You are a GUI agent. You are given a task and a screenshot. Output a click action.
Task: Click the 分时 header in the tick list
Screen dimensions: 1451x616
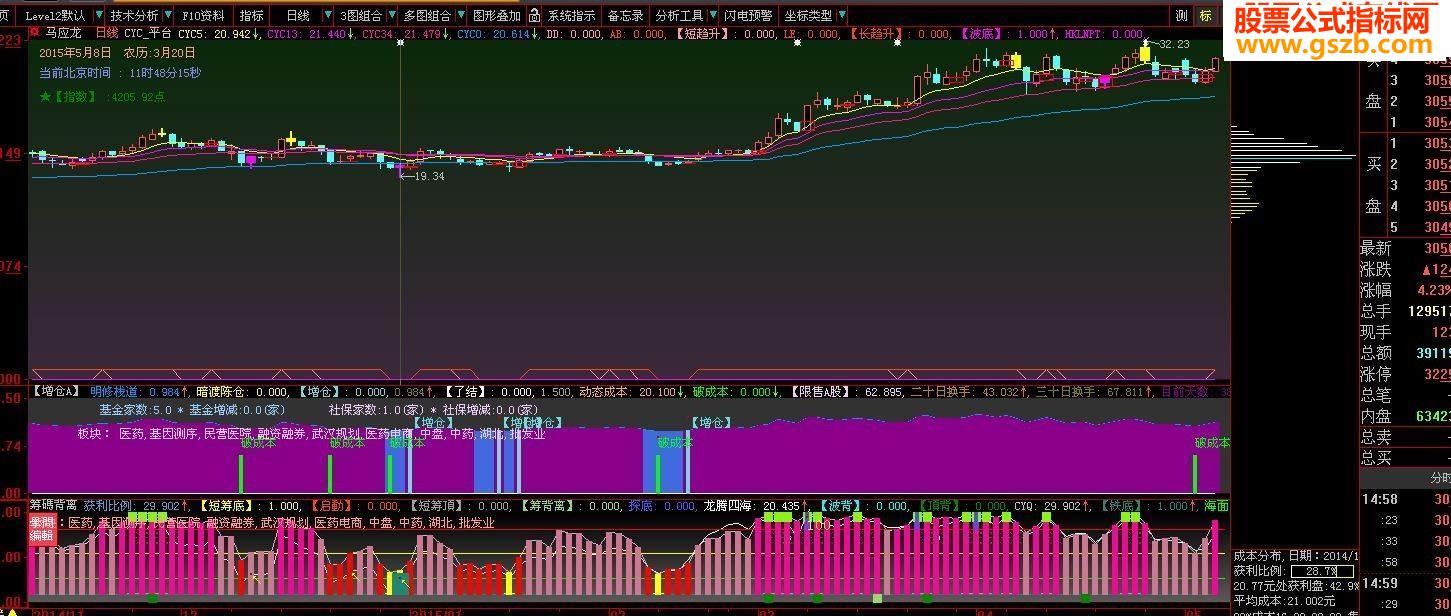1439,478
